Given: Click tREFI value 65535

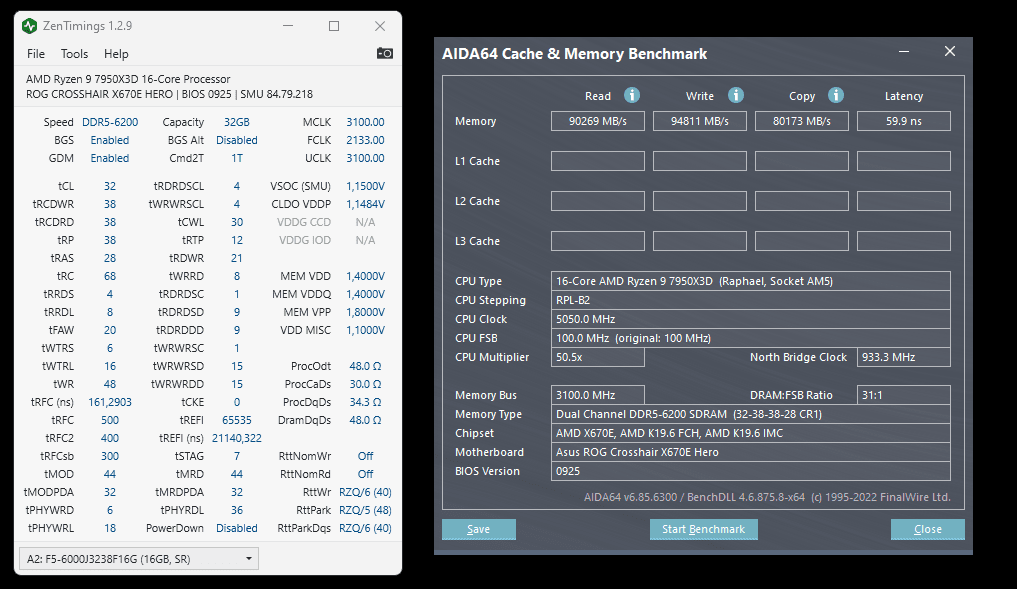Looking at the screenshot, I should coord(237,420).
